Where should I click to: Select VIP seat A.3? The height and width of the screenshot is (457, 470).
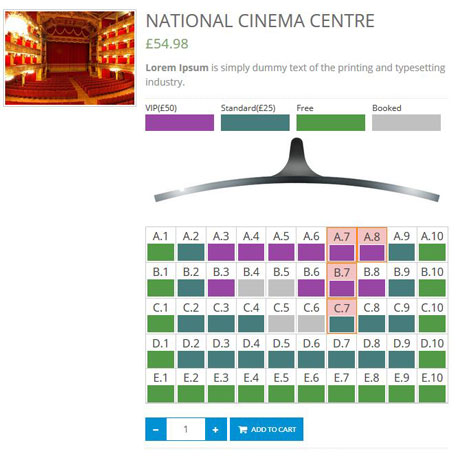point(221,245)
